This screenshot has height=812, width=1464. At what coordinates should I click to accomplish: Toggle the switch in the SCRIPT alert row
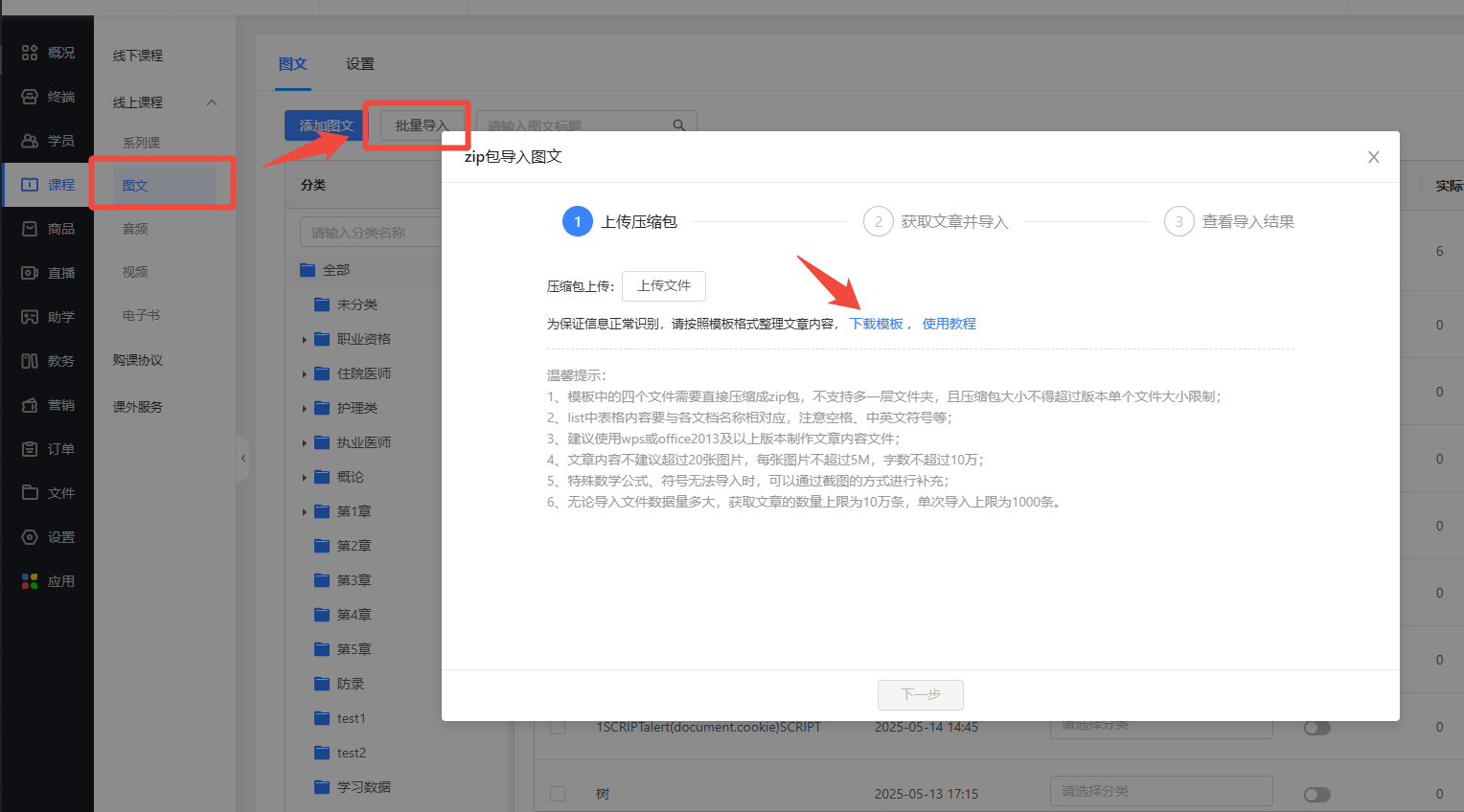point(1316,728)
